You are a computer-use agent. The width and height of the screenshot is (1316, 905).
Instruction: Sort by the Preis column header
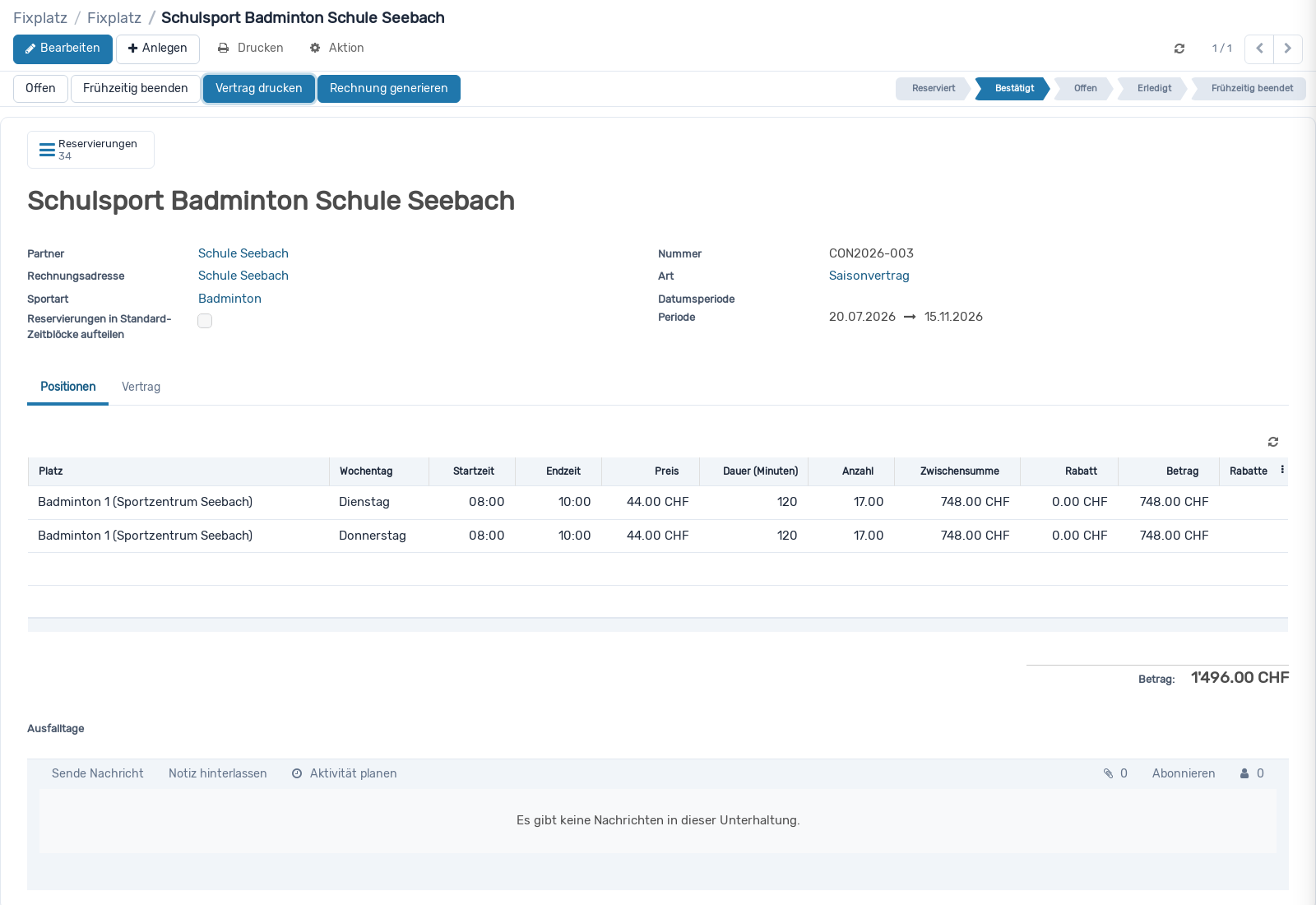tap(651, 471)
